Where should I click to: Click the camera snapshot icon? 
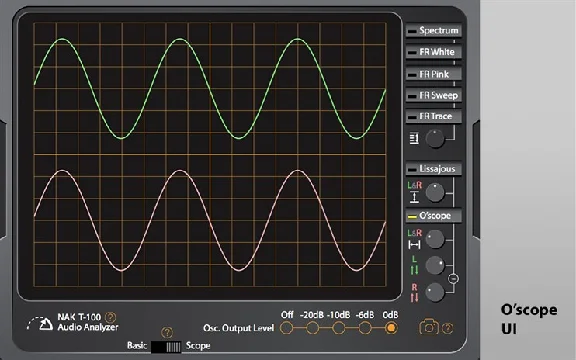pyautogui.click(x=429, y=327)
